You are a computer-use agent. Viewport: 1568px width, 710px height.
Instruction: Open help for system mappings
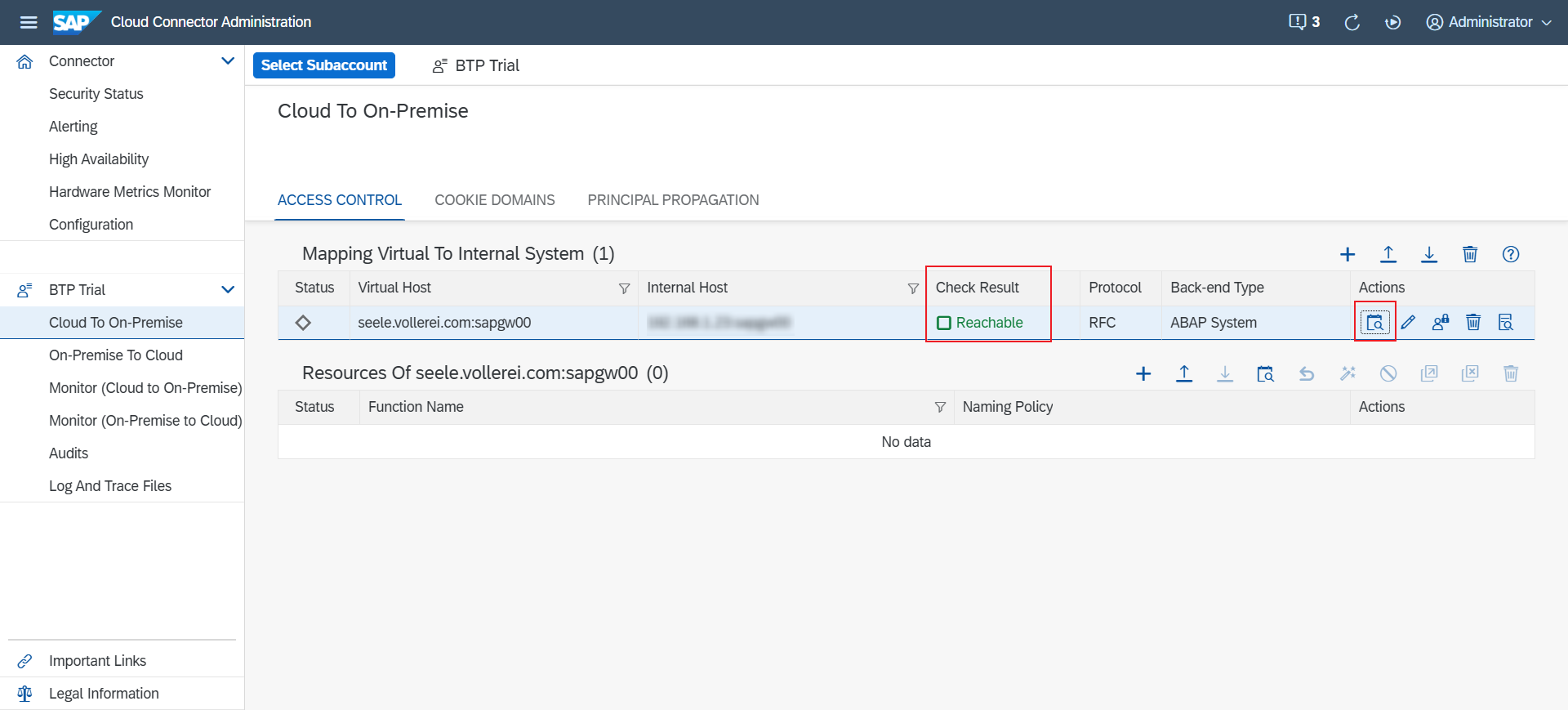[1511, 254]
